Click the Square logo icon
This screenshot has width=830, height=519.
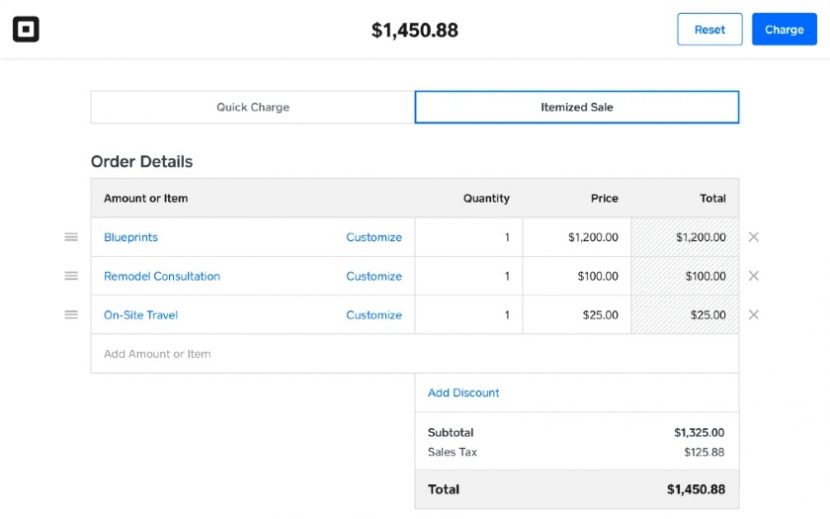(x=26, y=30)
